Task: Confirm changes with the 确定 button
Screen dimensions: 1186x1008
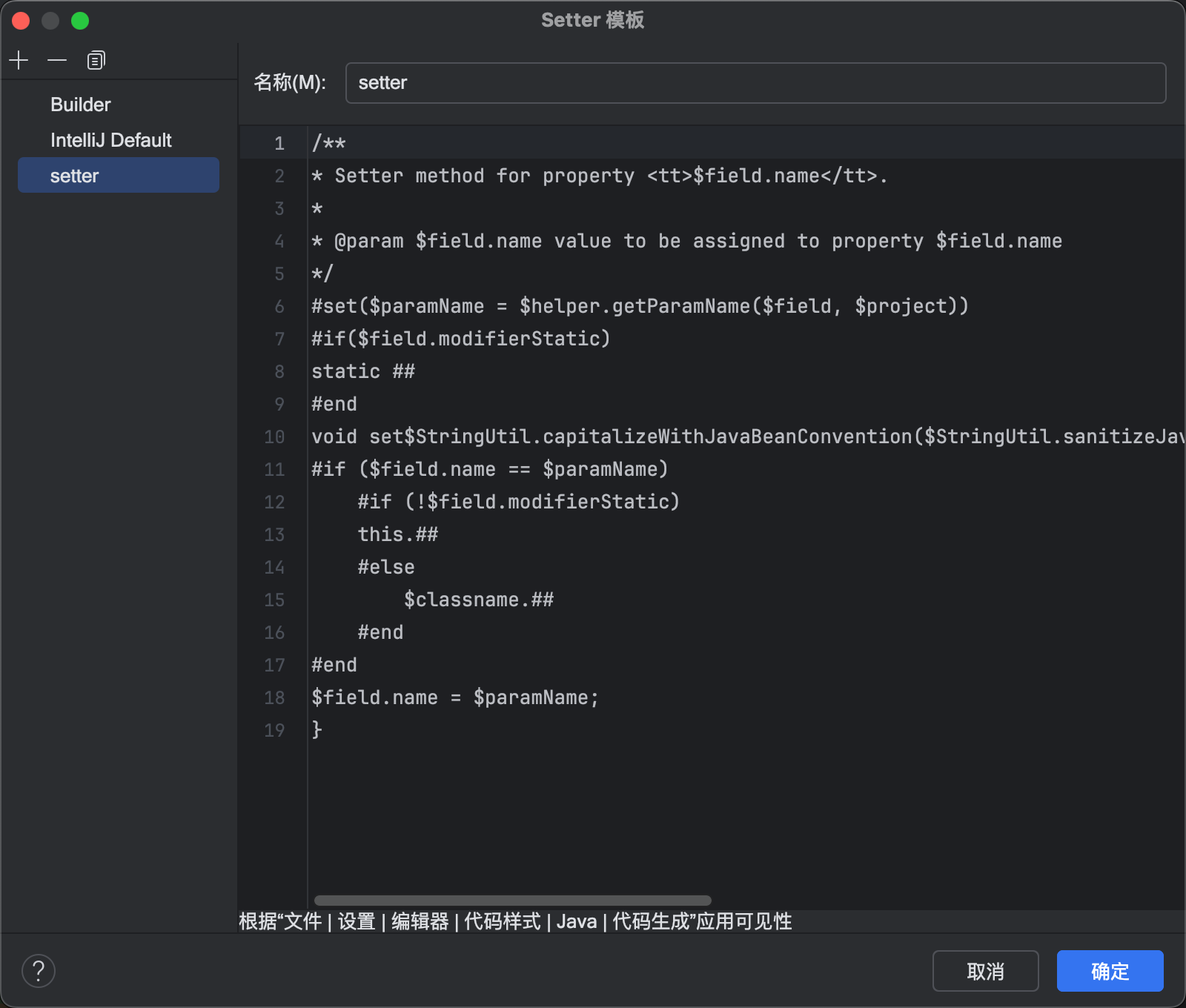Action: tap(1110, 971)
